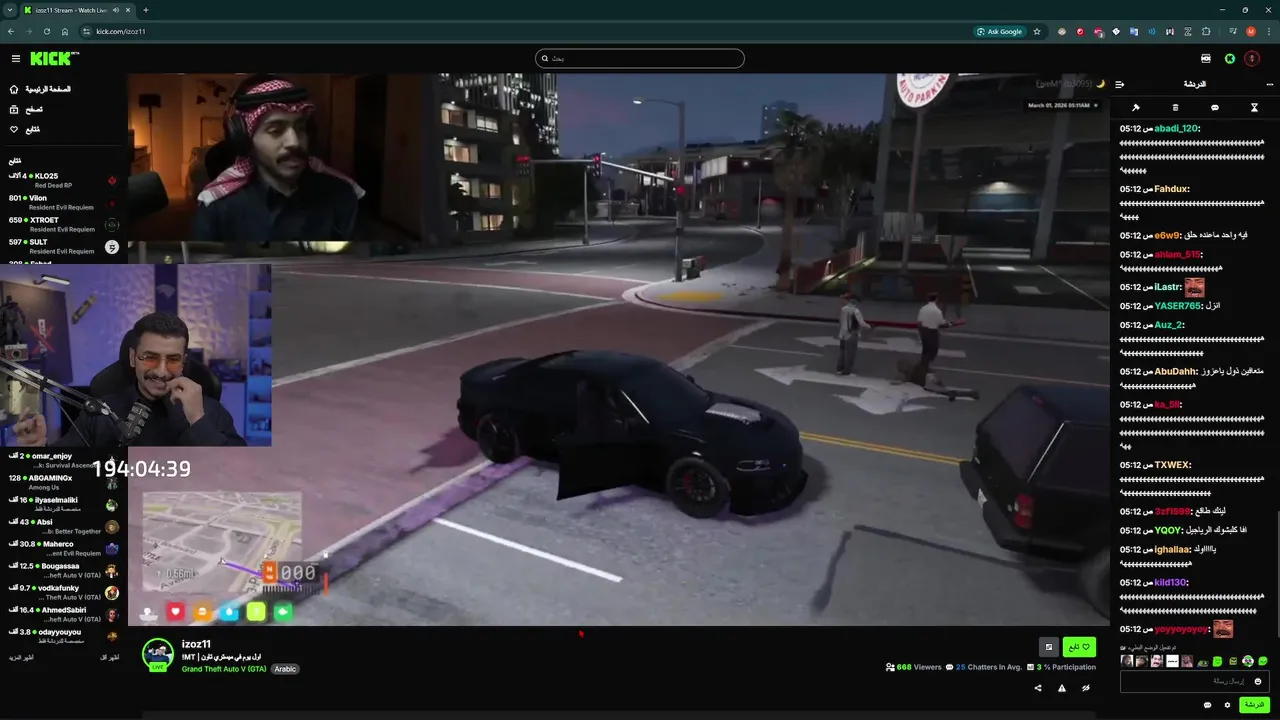Insert the first face emote in chat row
Image resolution: width=1280 pixels, height=720 pixels.
click(1127, 661)
